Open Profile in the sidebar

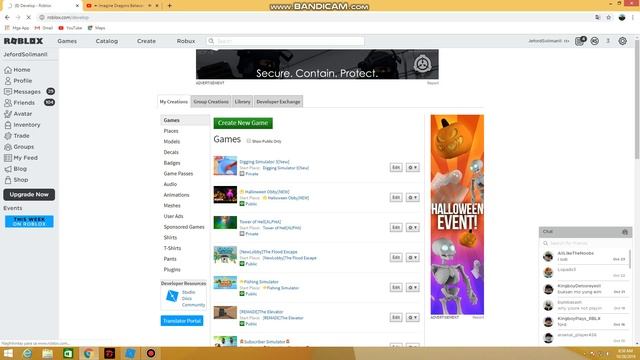(x=18, y=81)
